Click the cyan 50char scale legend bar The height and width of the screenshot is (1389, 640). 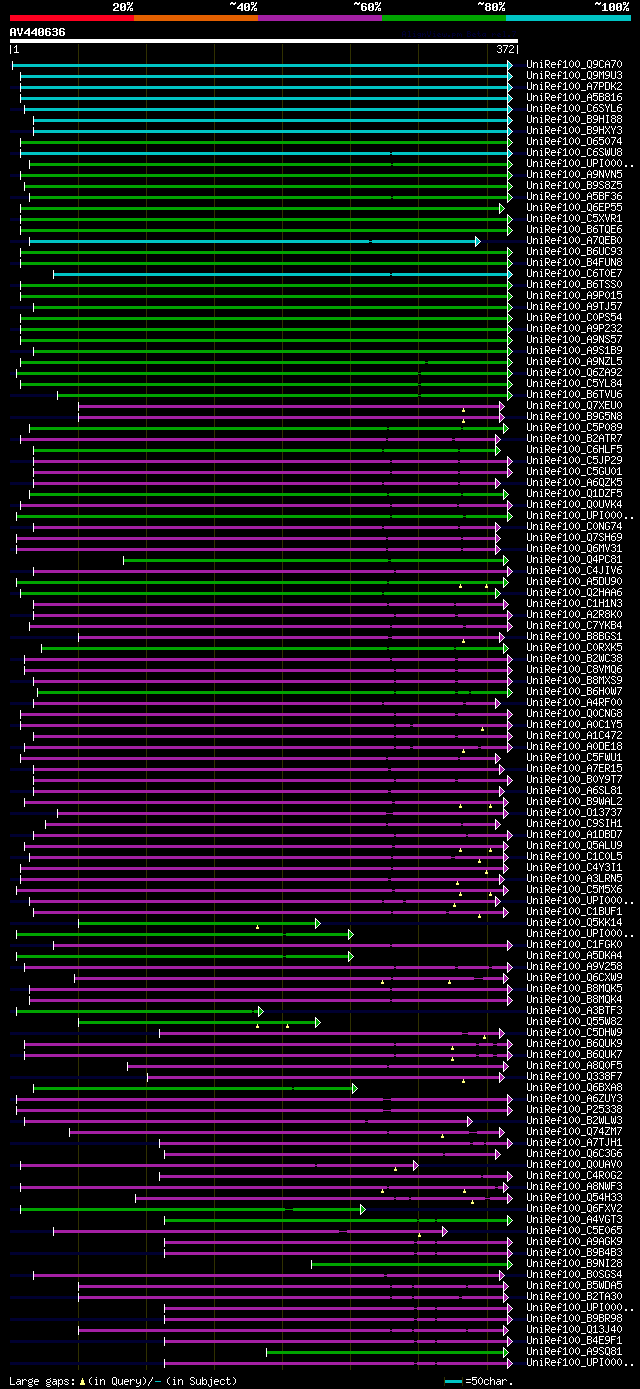[x=454, y=1381]
